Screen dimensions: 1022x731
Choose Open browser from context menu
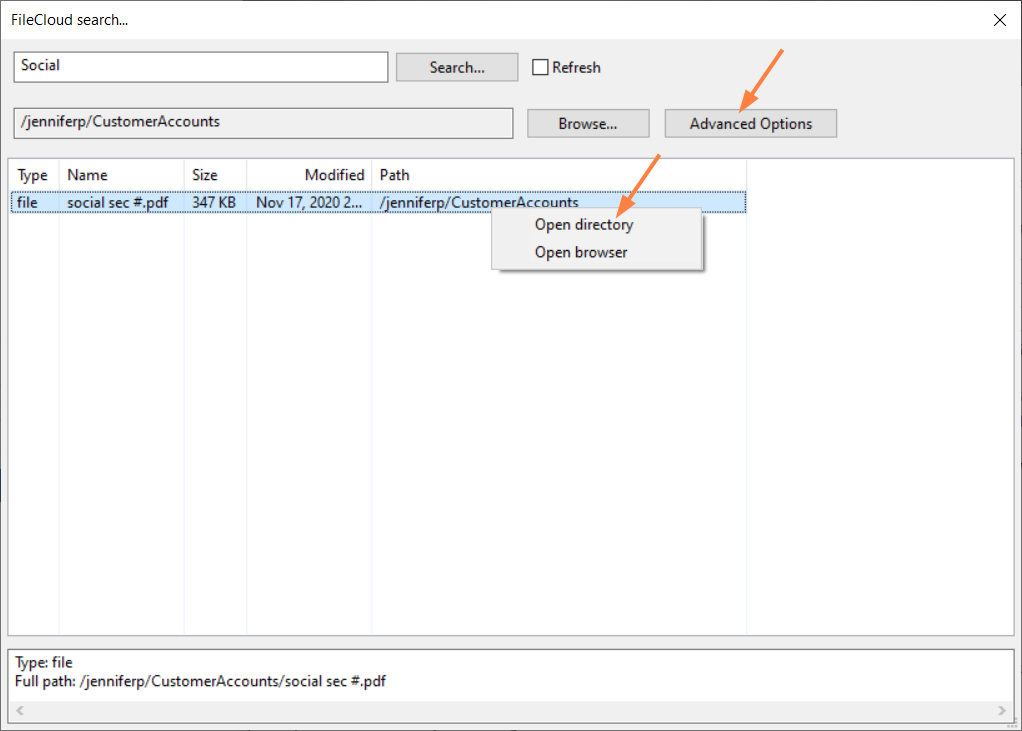(x=581, y=252)
